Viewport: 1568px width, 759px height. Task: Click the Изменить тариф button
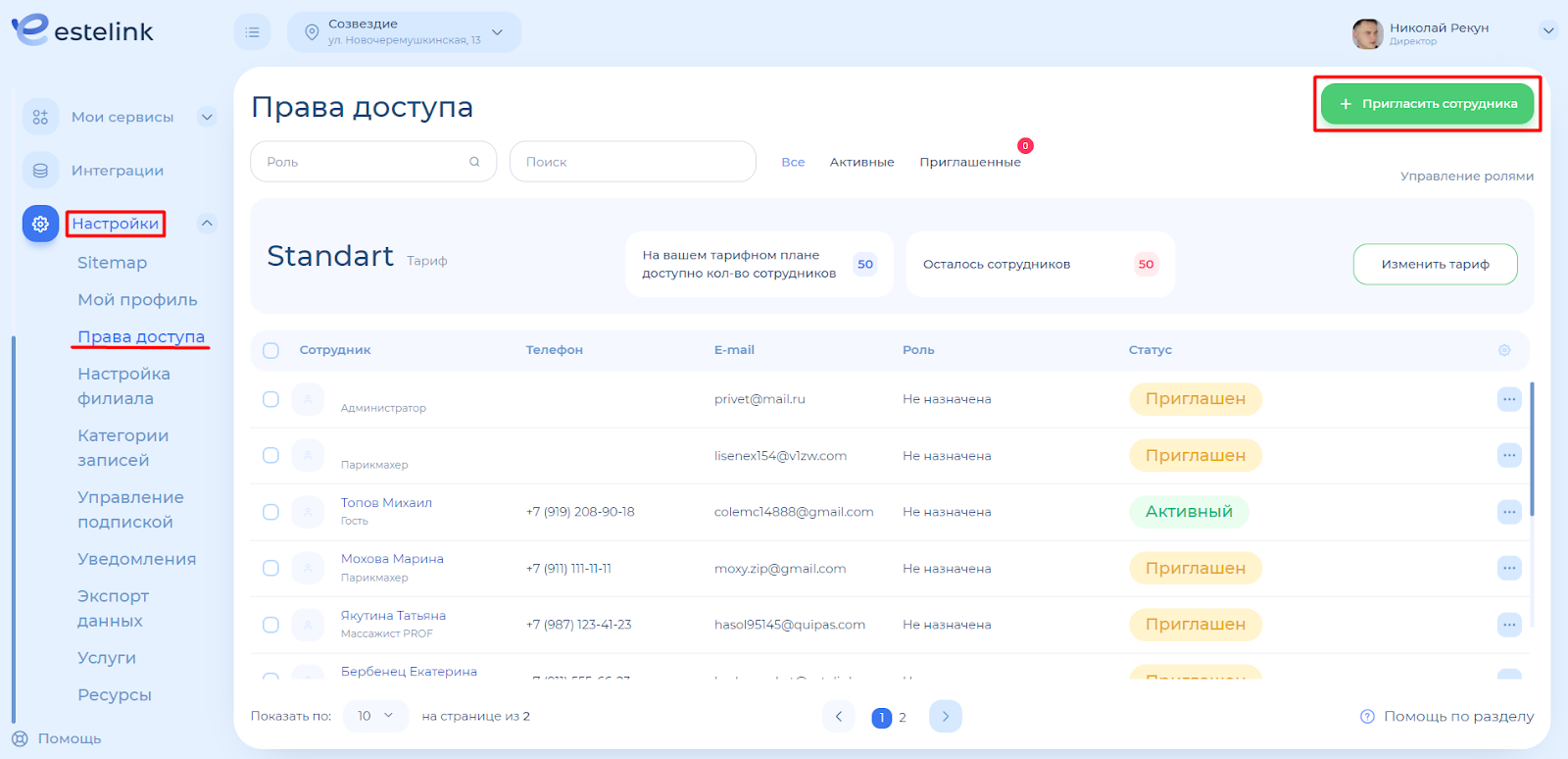click(1435, 265)
